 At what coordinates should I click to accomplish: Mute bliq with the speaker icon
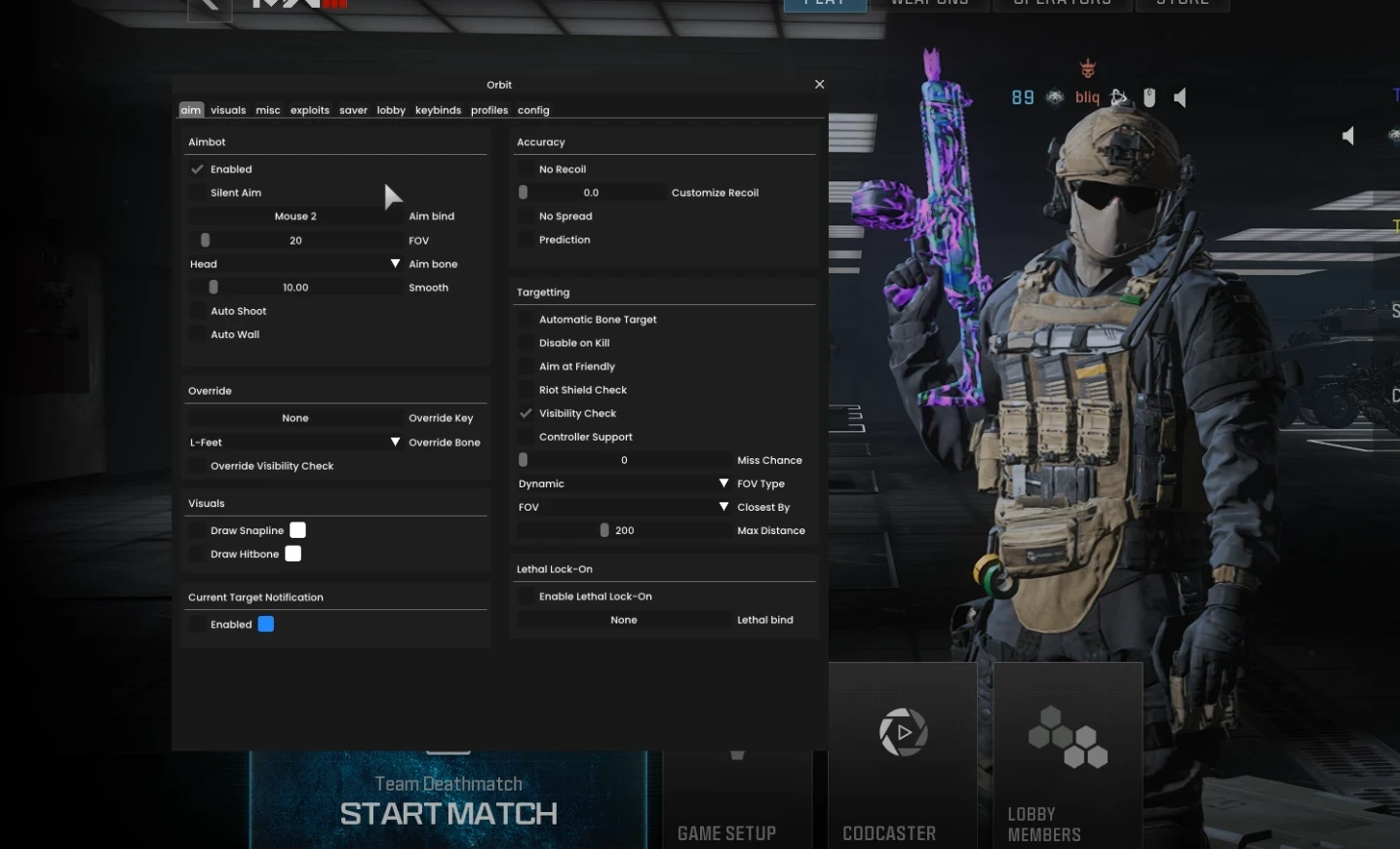[1180, 97]
